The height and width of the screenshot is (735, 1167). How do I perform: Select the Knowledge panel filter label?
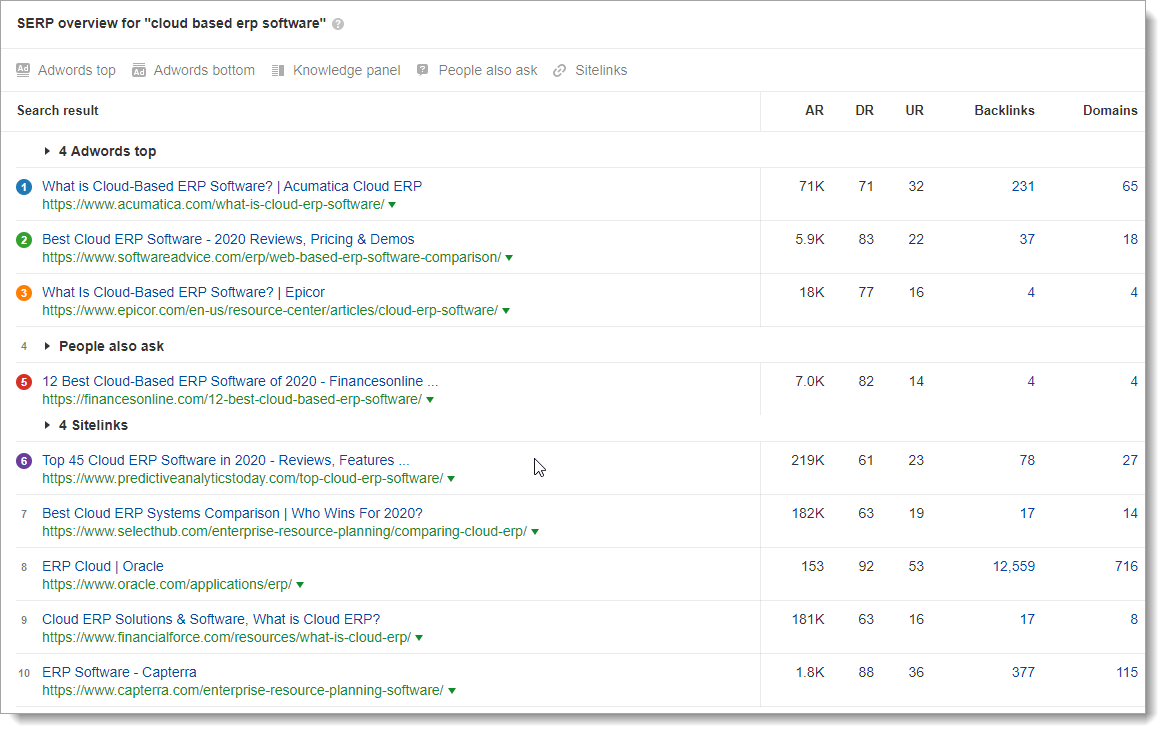(347, 70)
